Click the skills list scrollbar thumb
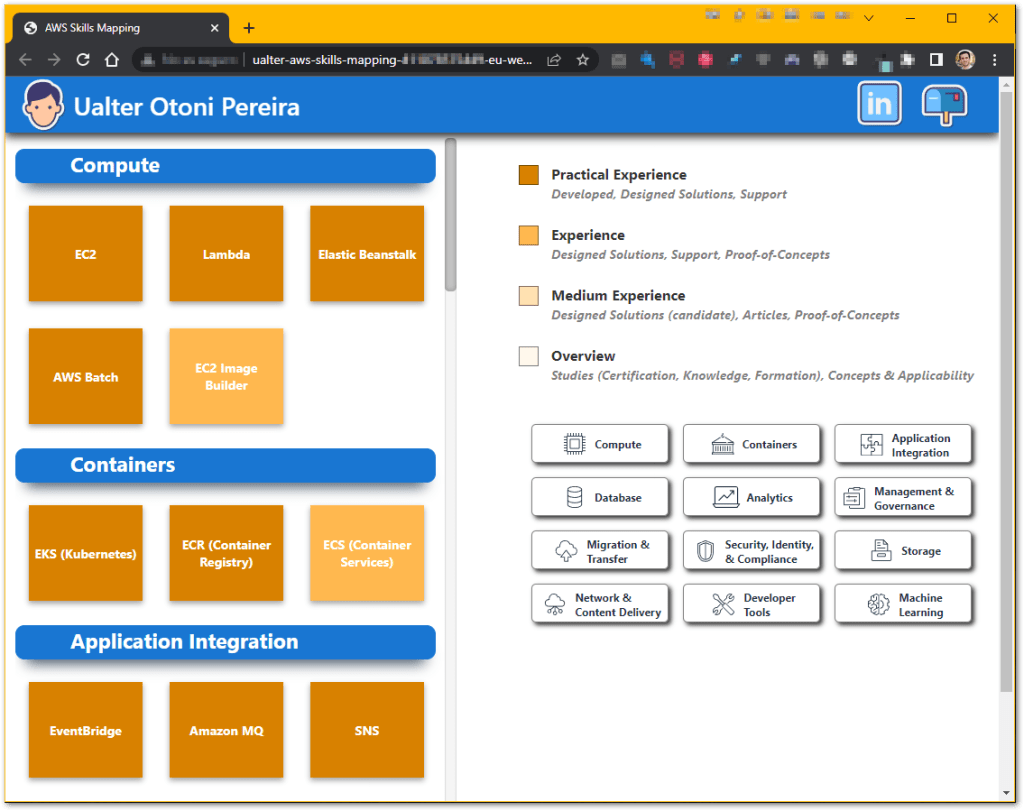Image resolution: width=1024 pixels, height=811 pixels. click(x=450, y=215)
